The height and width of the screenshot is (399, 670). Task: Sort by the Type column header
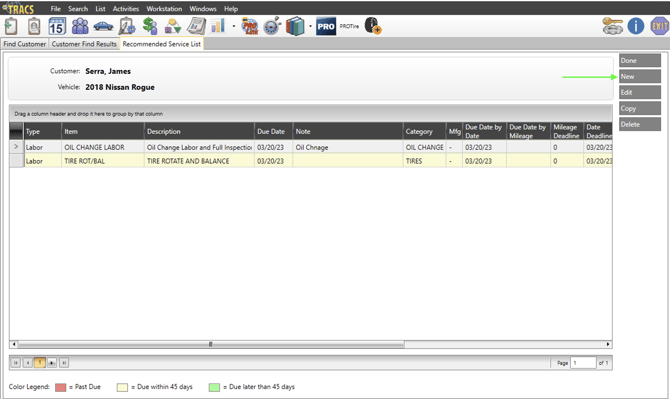[43, 132]
